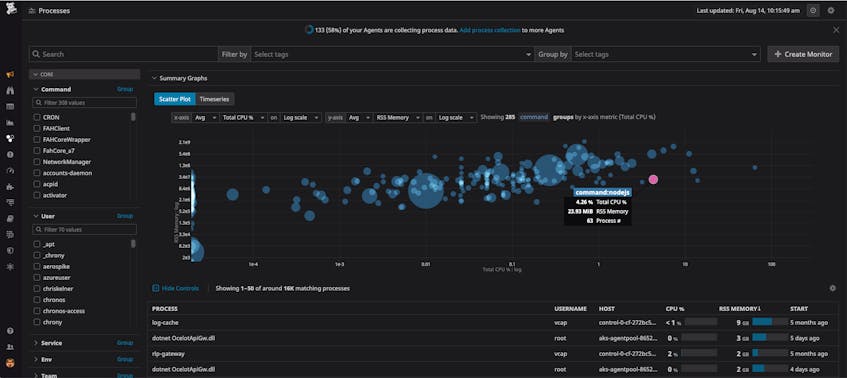Check the chronos-access user checkbox
This screenshot has height=378, width=847.
click(x=37, y=311)
